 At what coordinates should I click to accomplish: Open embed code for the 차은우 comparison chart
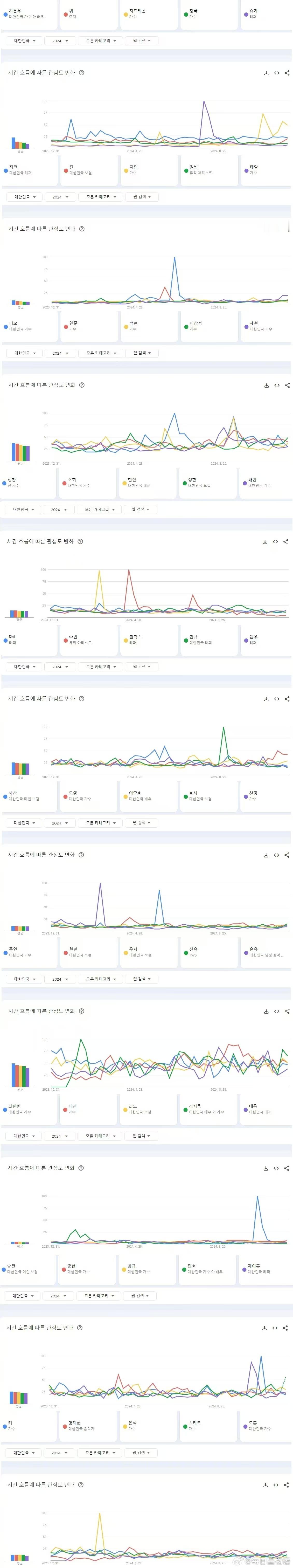[277, 73]
